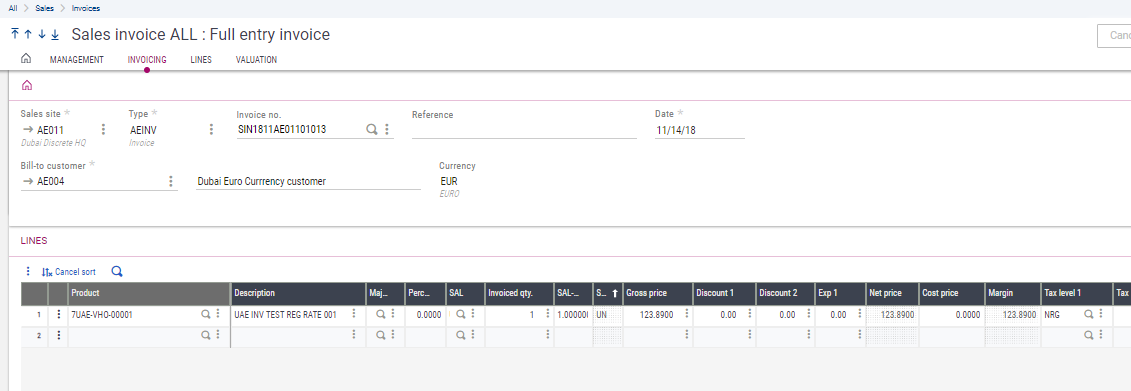Open Gross price 123.8900 cell actions

tap(686, 314)
